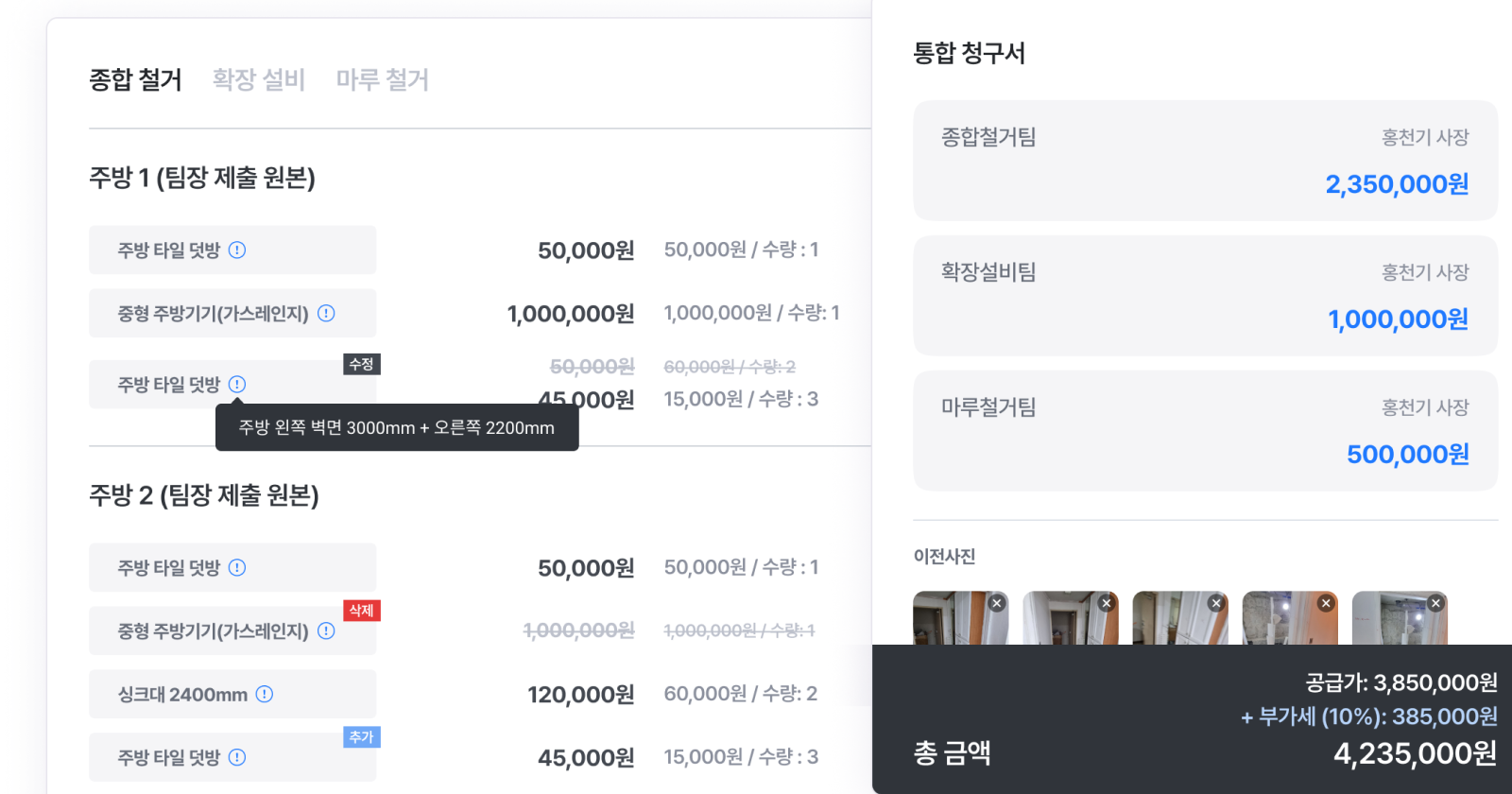Screen dimensions: 1512x794
Task: Switch to the 확장 설비 tab
Action: (x=259, y=79)
